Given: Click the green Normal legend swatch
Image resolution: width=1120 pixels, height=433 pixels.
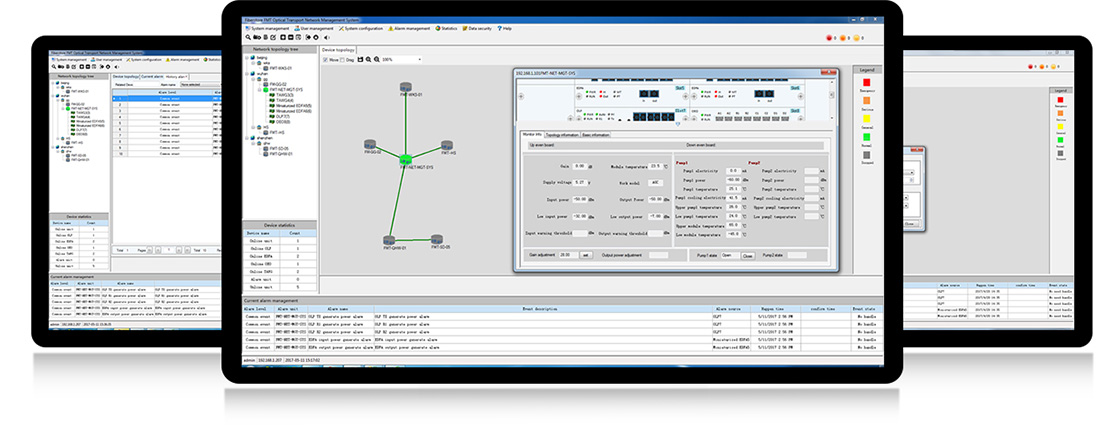Looking at the screenshot, I should [x=866, y=137].
